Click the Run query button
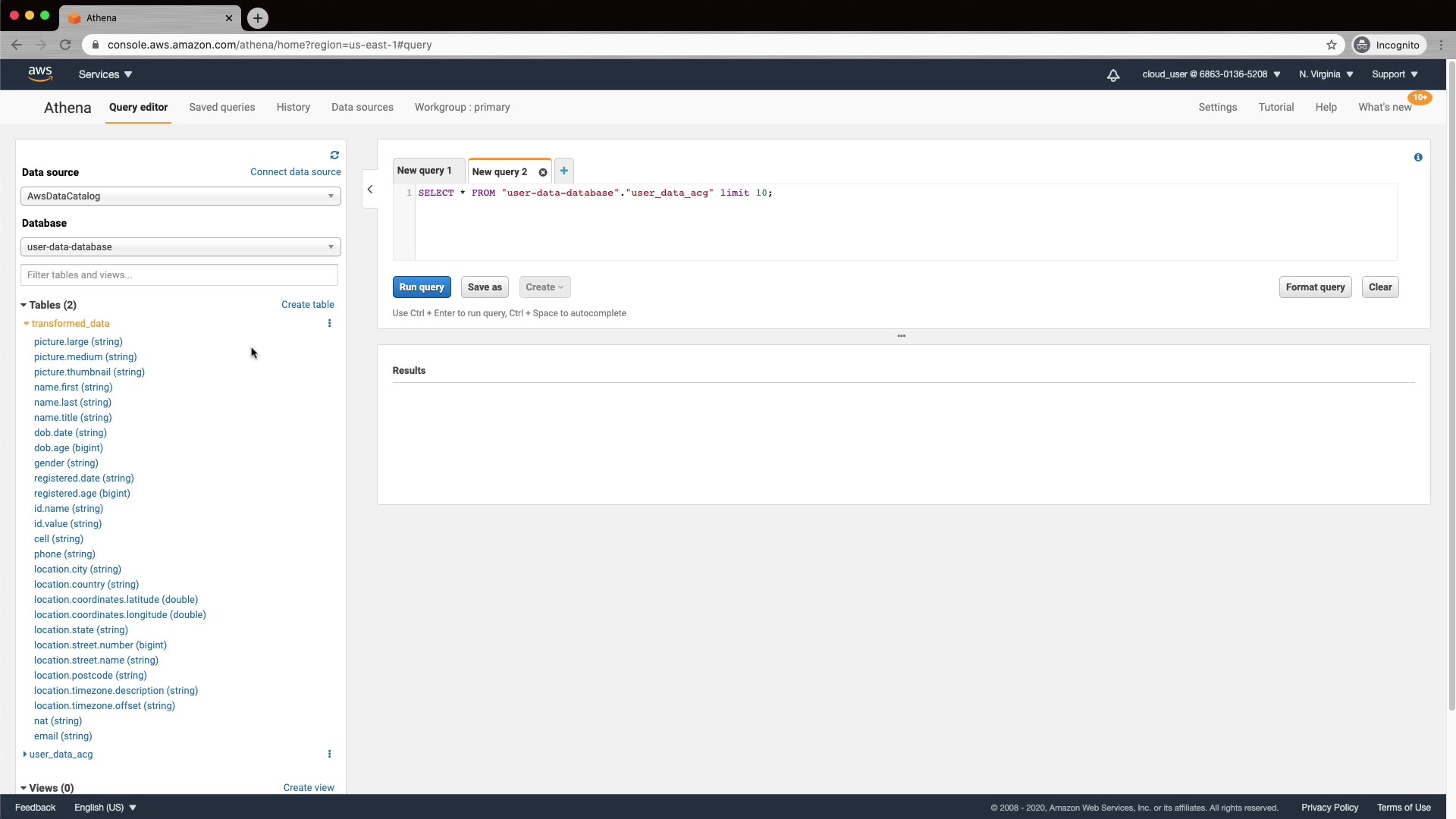 point(422,287)
